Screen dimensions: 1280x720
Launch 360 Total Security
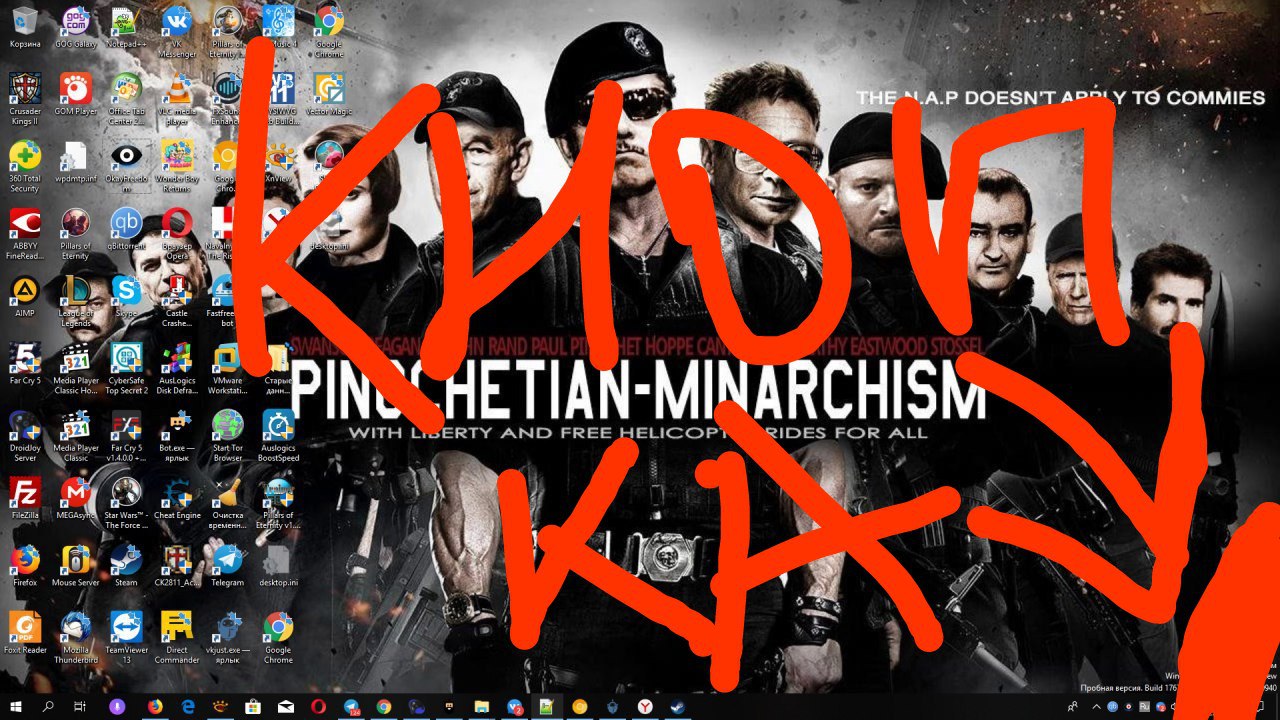24,166
